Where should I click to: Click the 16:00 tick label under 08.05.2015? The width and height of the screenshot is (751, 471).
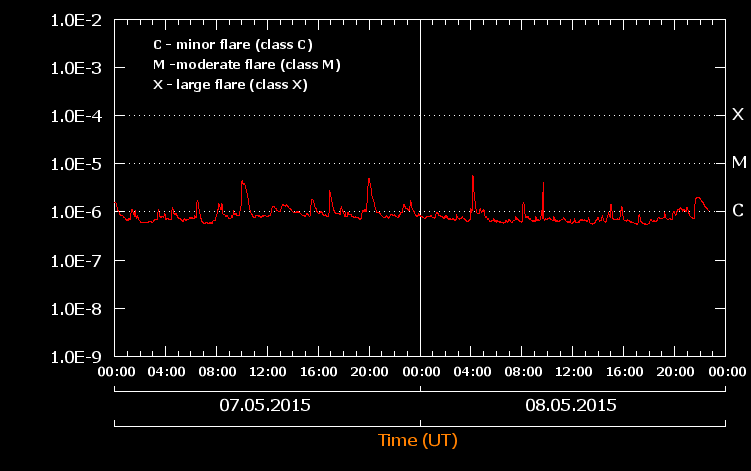coord(623,372)
